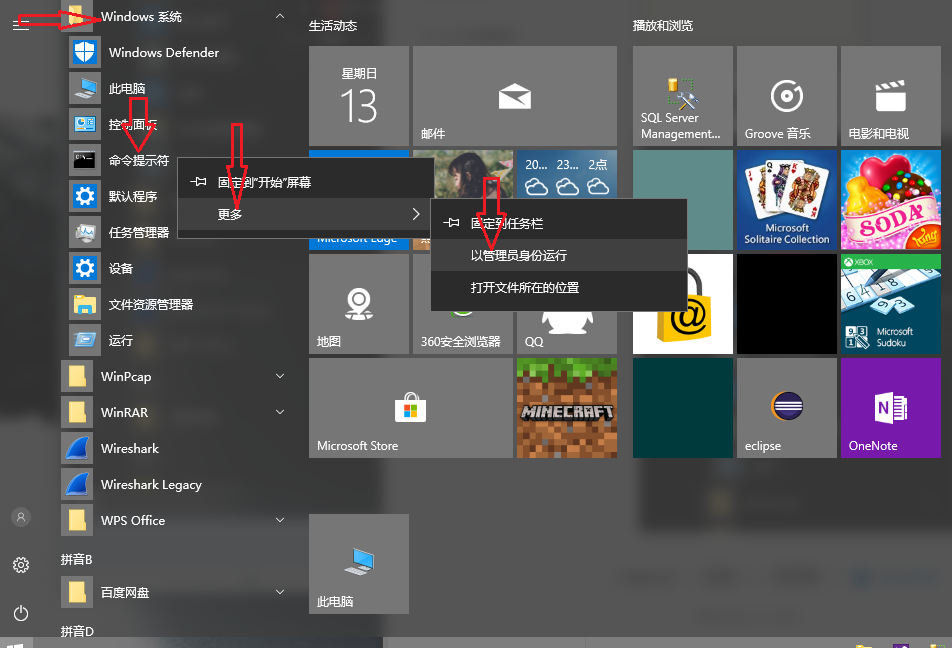Image resolution: width=952 pixels, height=648 pixels.
Task: Expand the WinPcap folder
Action: (x=280, y=376)
